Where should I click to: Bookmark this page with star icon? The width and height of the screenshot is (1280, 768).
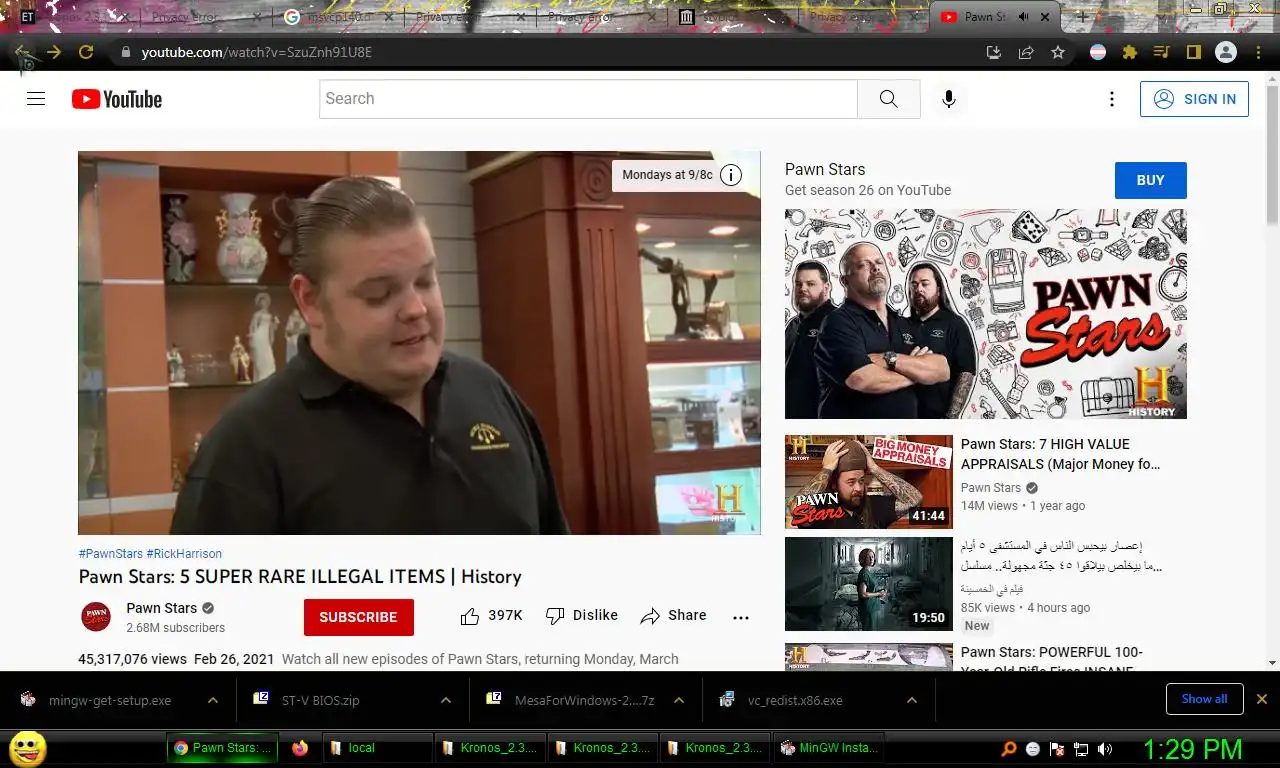[1058, 52]
